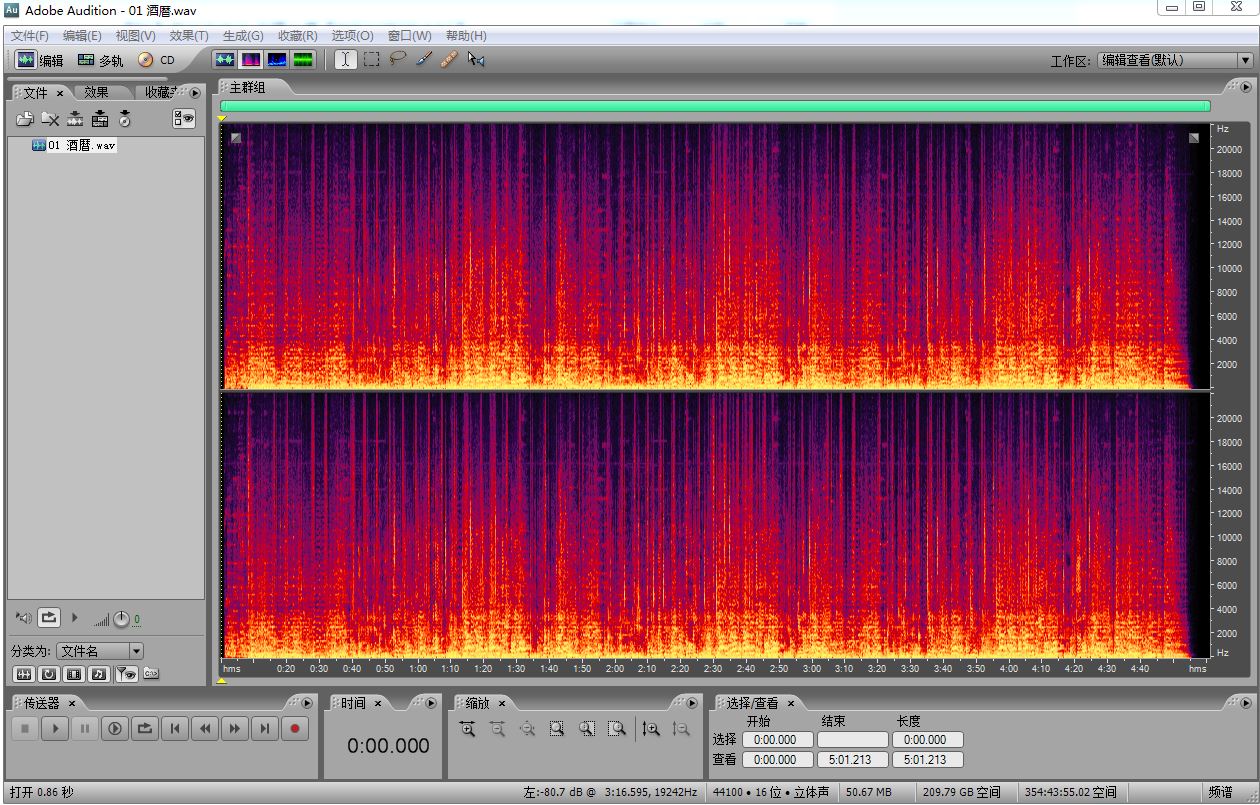This screenshot has width=1260, height=805.
Task: Adjust the preview volume knob
Action: (x=121, y=619)
